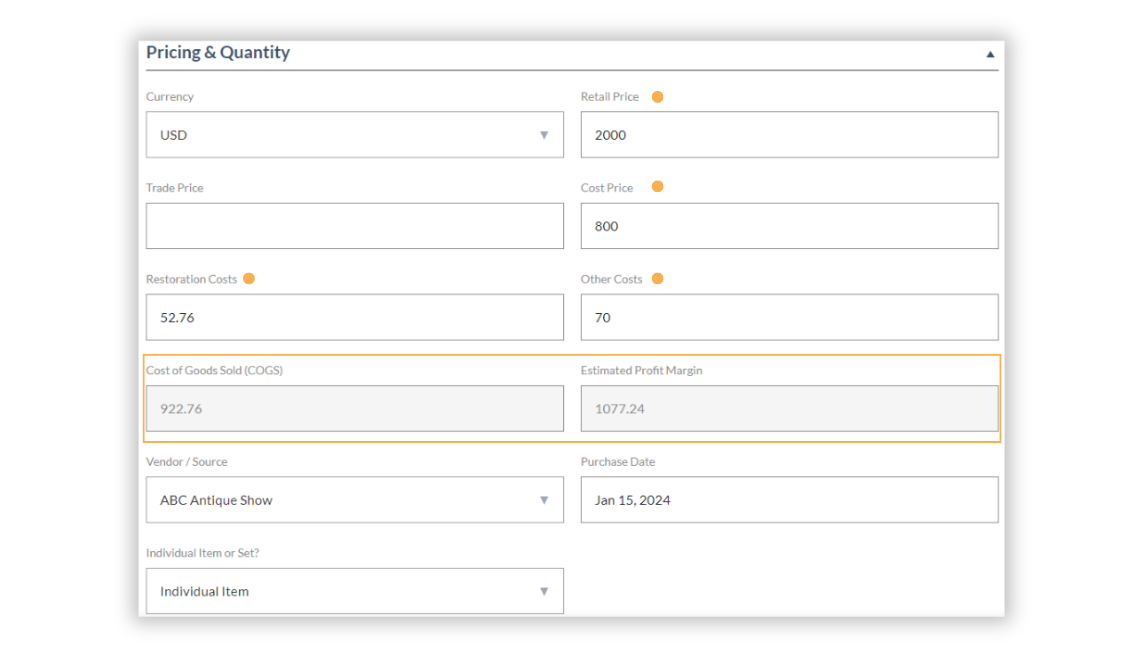Click the Estimated Profit Margin field
Viewport: 1143px width, 650px height.
[789, 408]
